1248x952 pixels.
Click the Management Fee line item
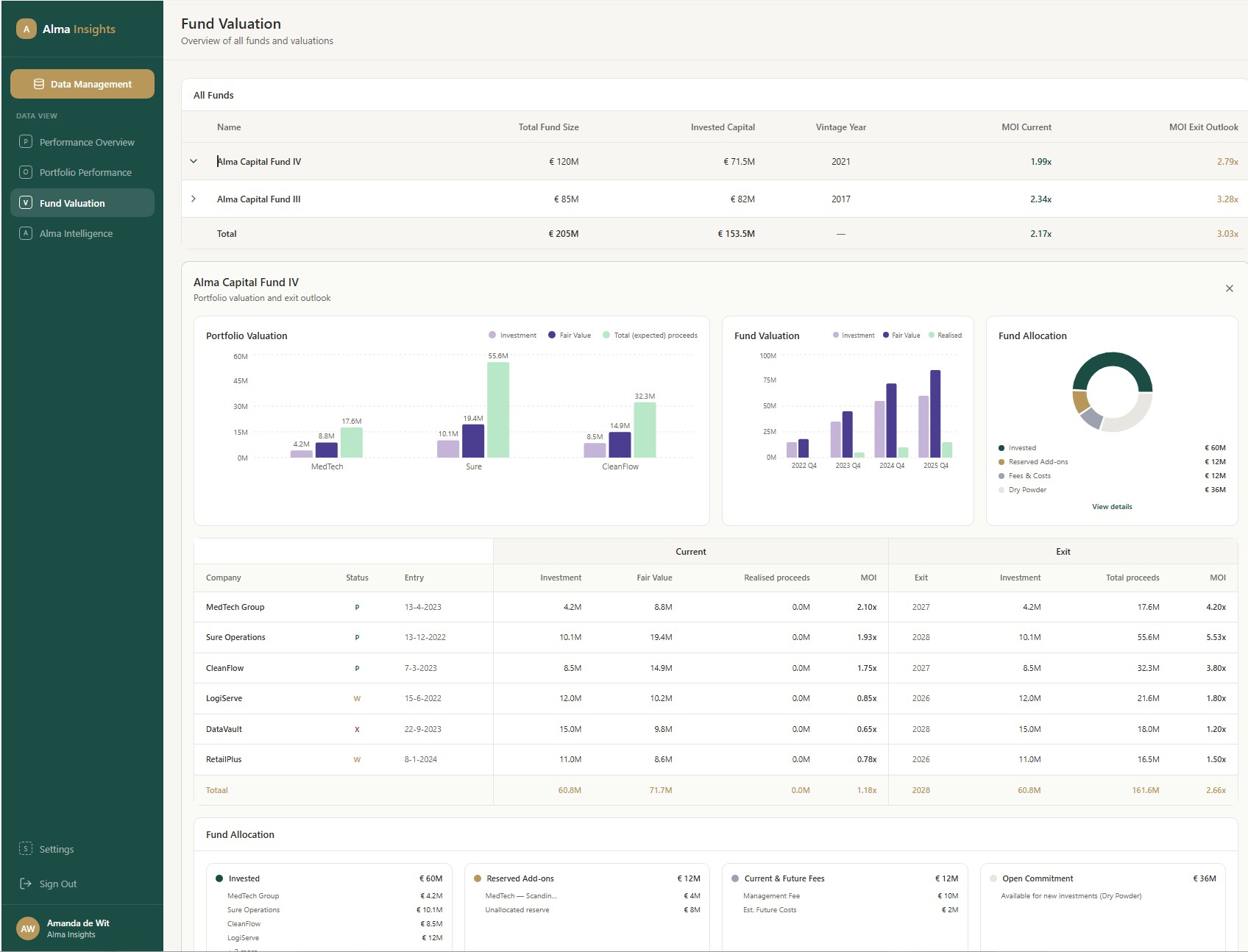pyautogui.click(x=851, y=895)
